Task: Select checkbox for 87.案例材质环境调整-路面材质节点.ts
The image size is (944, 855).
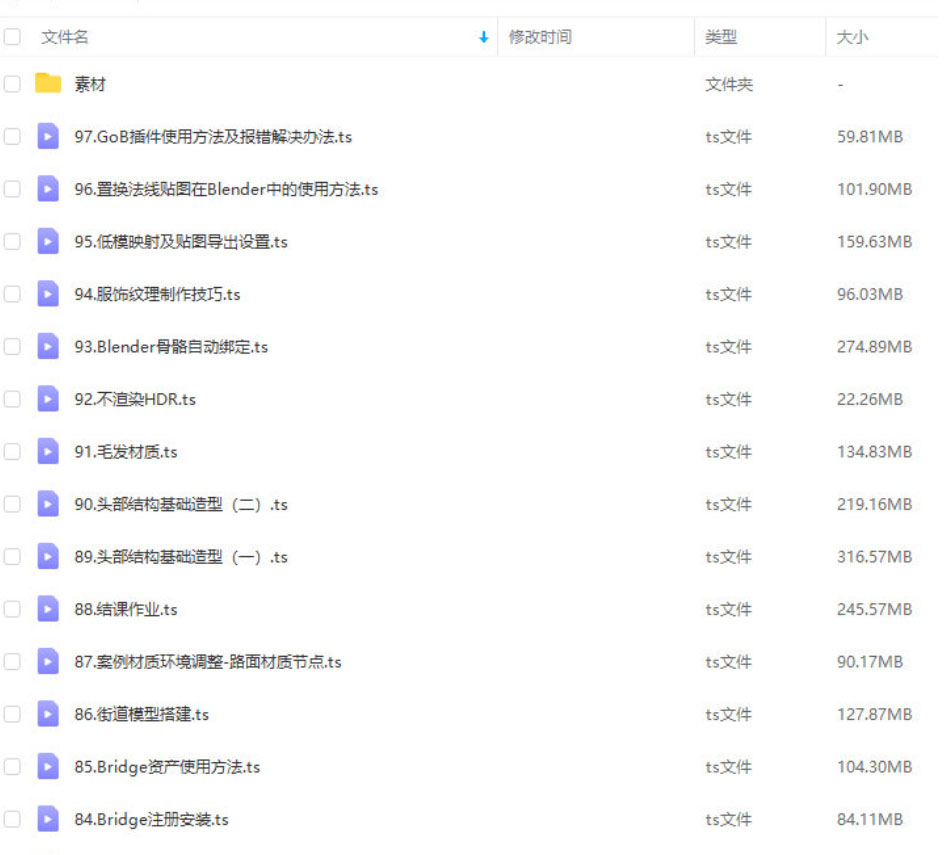Action: pyautogui.click(x=12, y=661)
